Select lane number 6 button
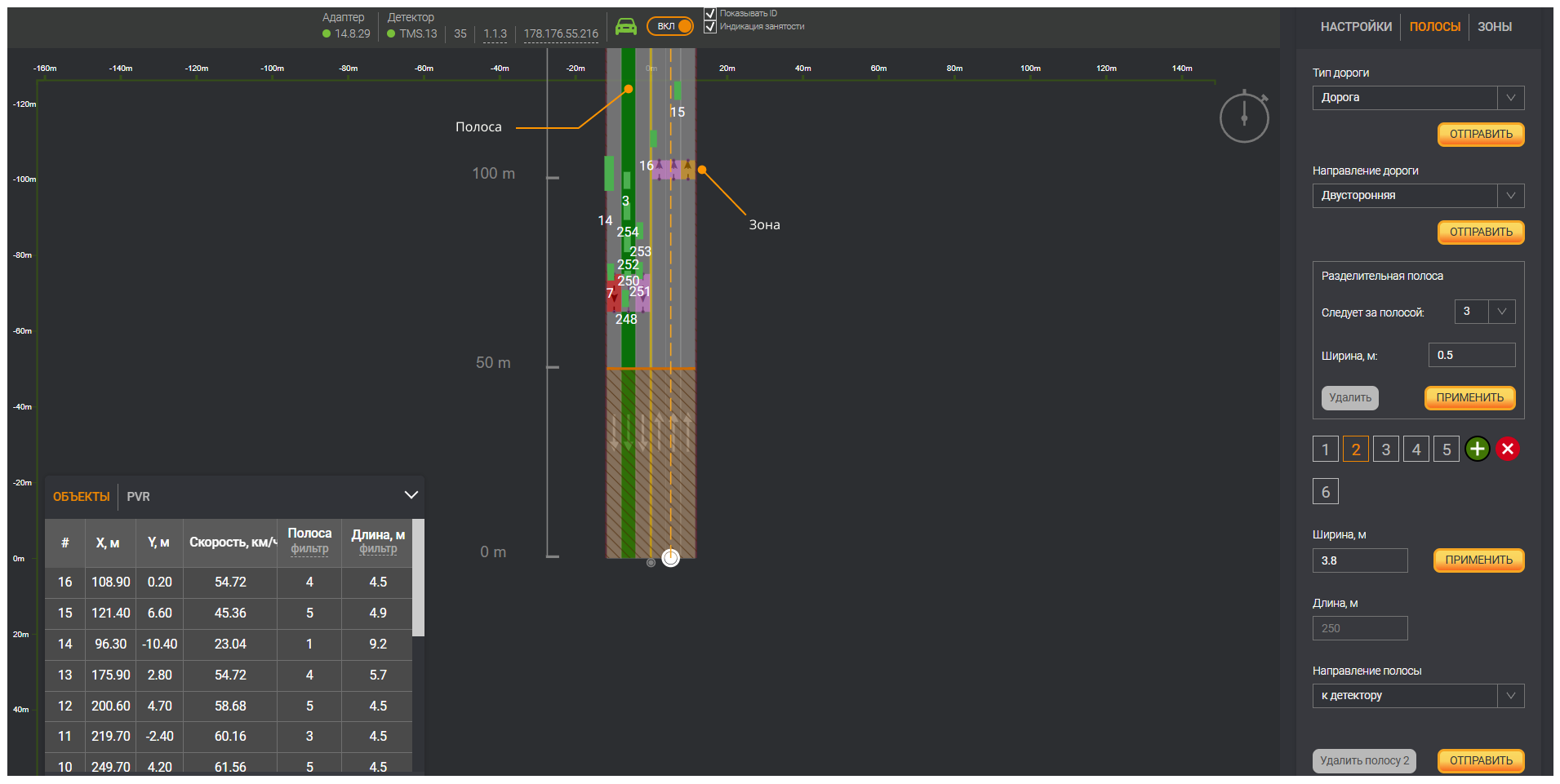Viewport: 1560px width, 784px height. (x=1325, y=491)
